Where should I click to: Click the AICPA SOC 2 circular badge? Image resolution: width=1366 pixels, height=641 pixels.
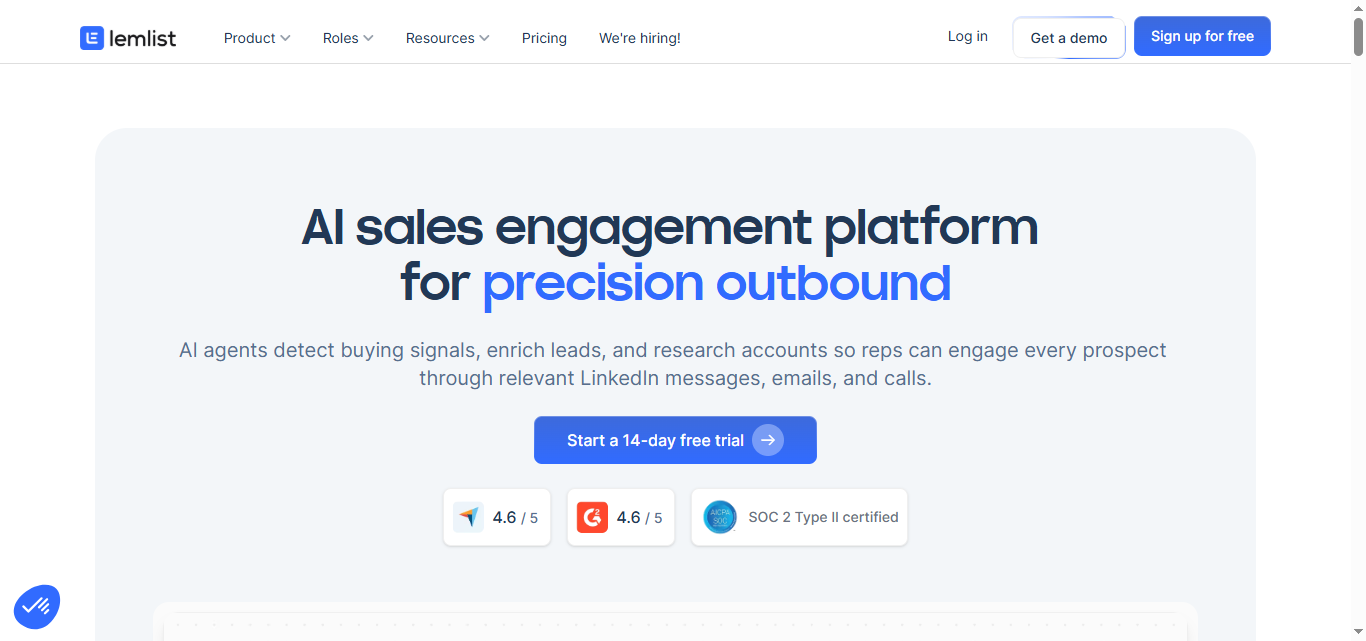pyautogui.click(x=719, y=517)
